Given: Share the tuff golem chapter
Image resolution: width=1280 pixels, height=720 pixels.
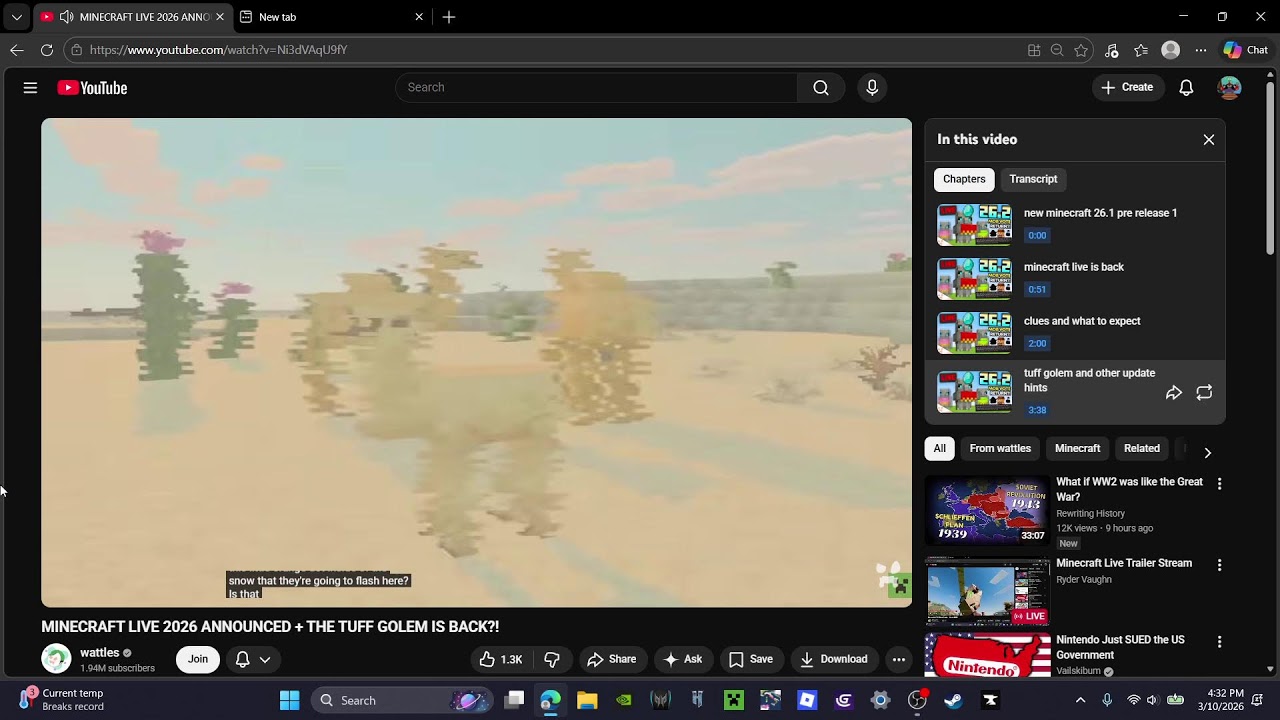Looking at the screenshot, I should [1174, 393].
